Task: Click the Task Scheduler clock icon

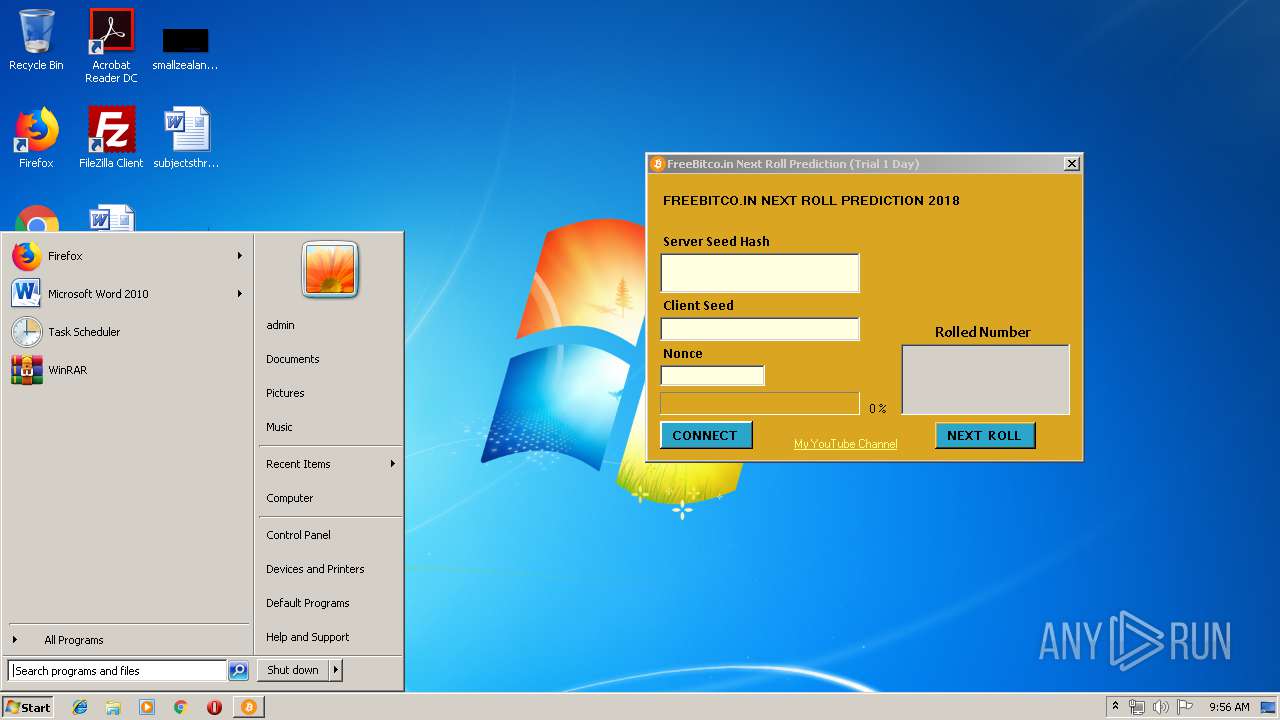Action: (x=27, y=332)
